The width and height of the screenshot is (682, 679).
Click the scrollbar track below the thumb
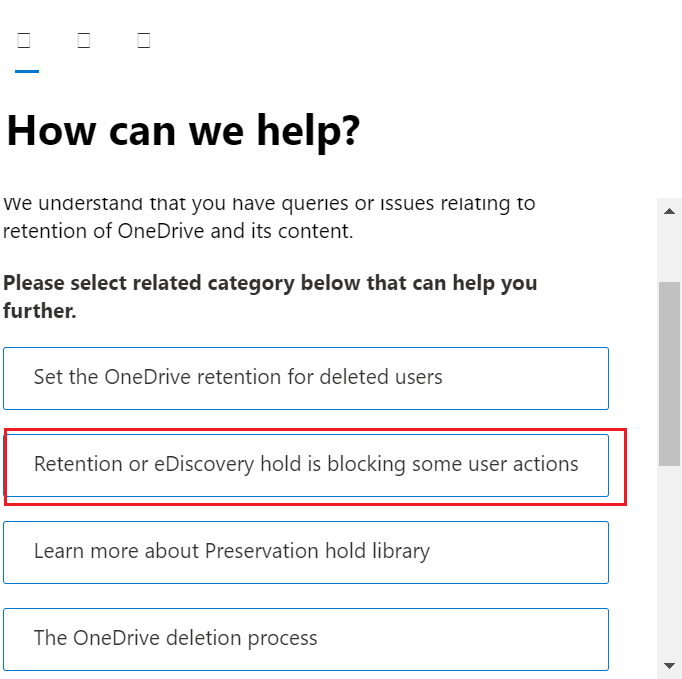(x=669, y=561)
